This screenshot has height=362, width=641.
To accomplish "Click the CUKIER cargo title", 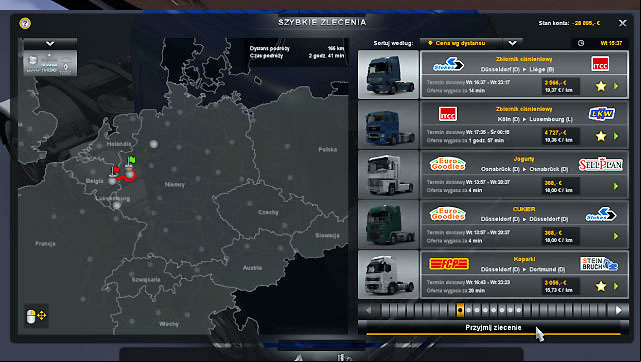I will (524, 209).
